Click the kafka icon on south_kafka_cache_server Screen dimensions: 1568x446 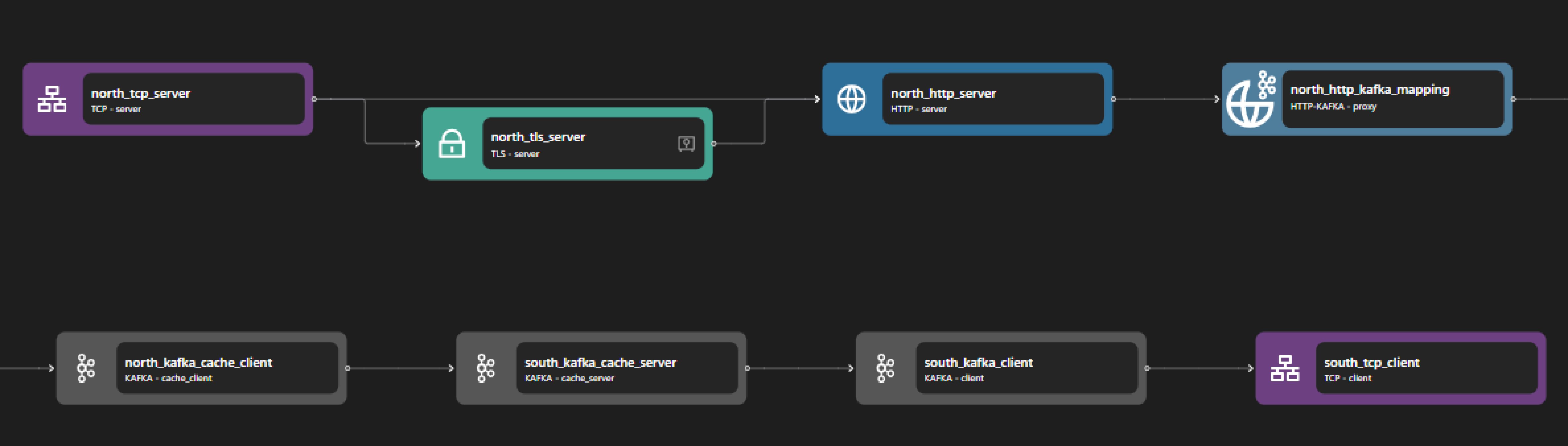(486, 368)
